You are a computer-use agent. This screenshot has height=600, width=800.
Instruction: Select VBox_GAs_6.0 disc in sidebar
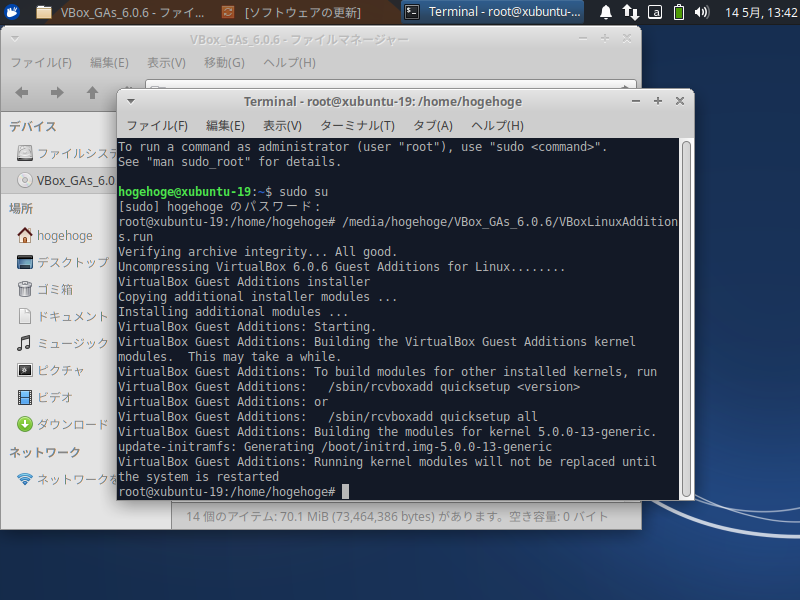click(x=60, y=180)
